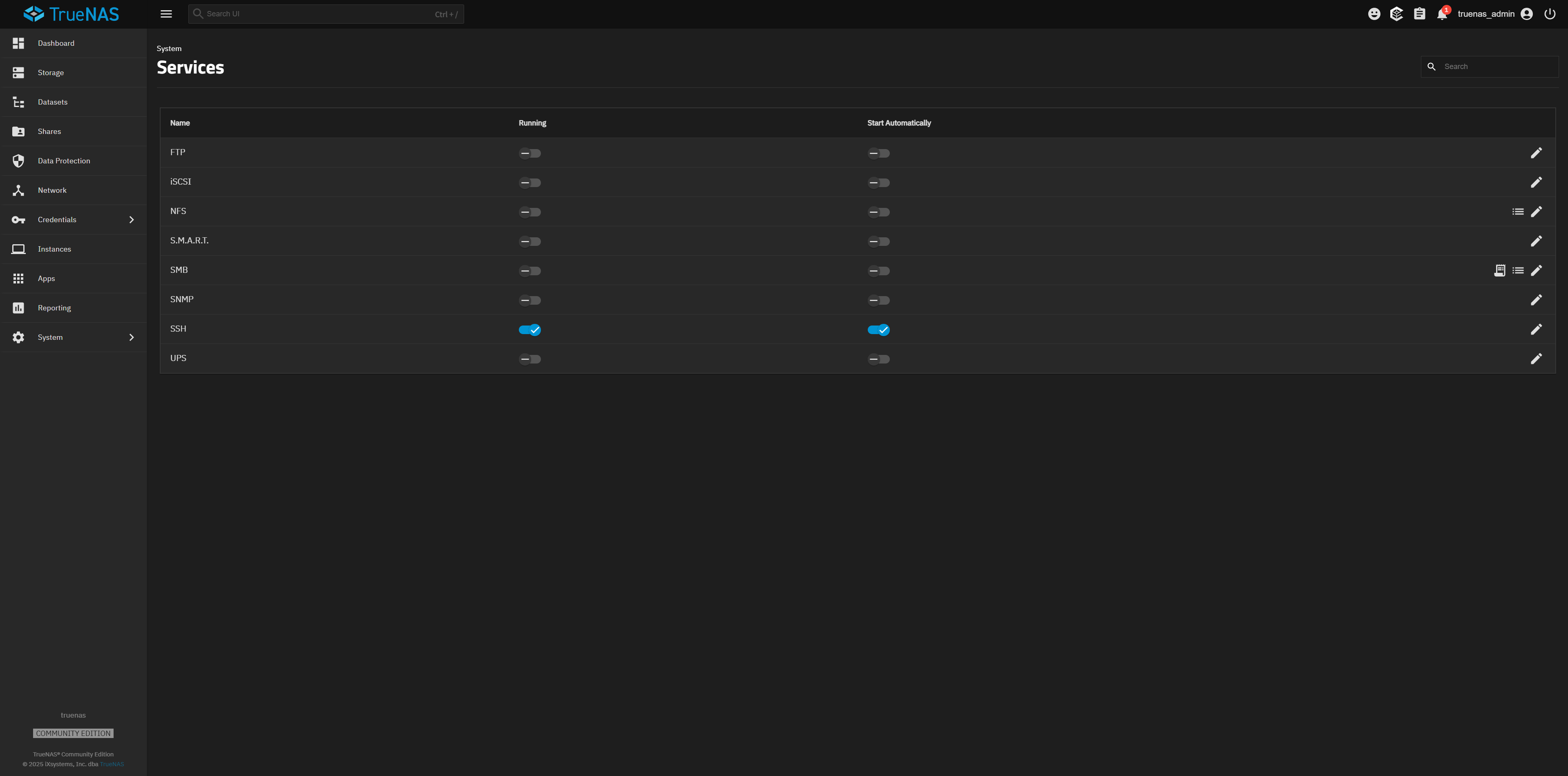
Task: Click the Dashboard sidebar icon
Action: 18,43
